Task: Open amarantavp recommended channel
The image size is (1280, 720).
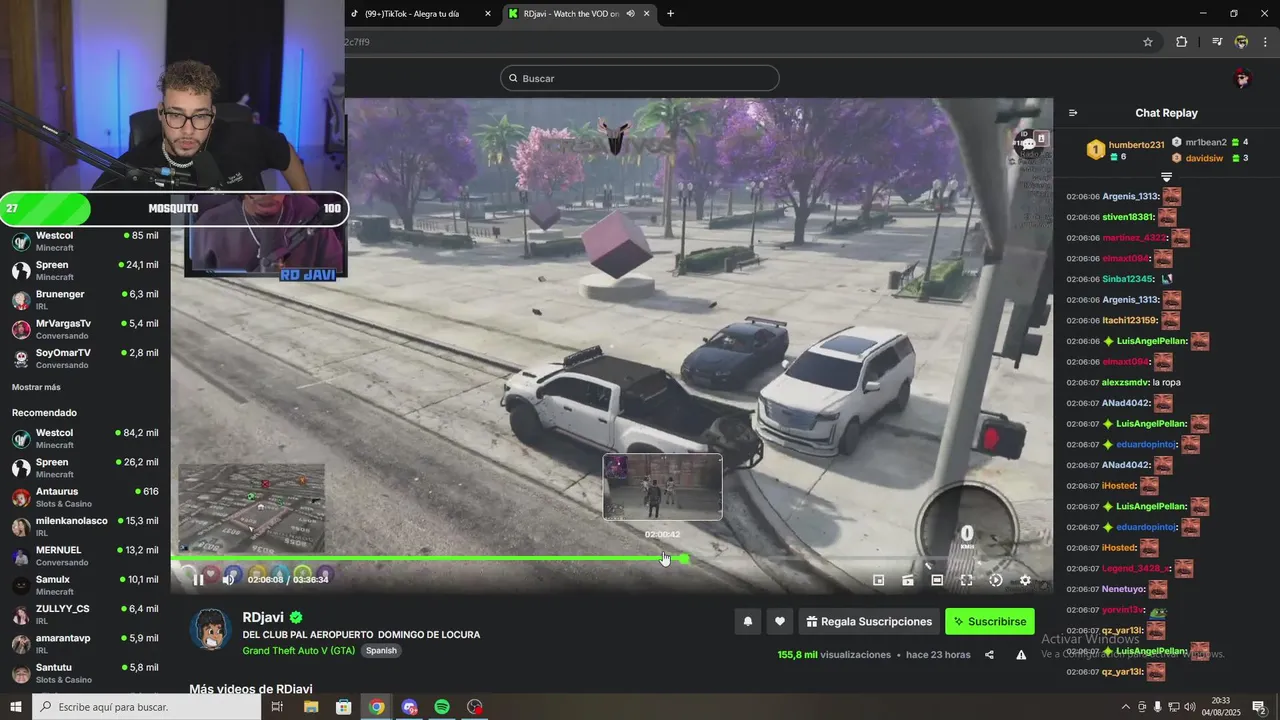Action: point(85,644)
